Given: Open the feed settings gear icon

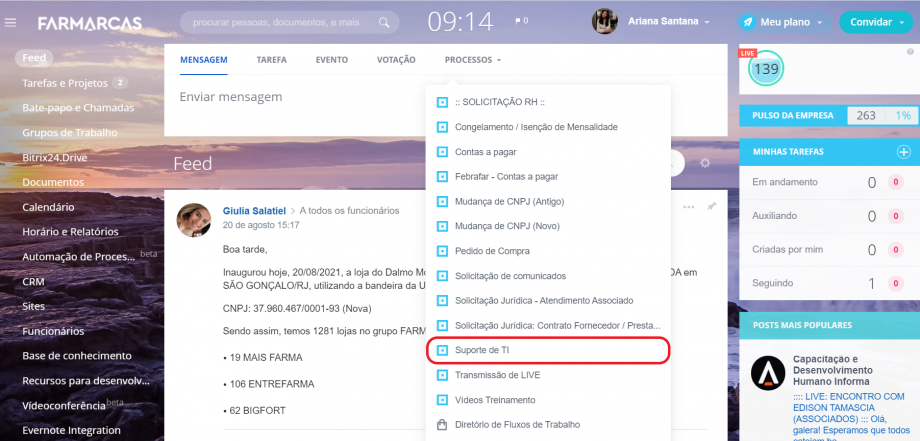Looking at the screenshot, I should point(705,163).
